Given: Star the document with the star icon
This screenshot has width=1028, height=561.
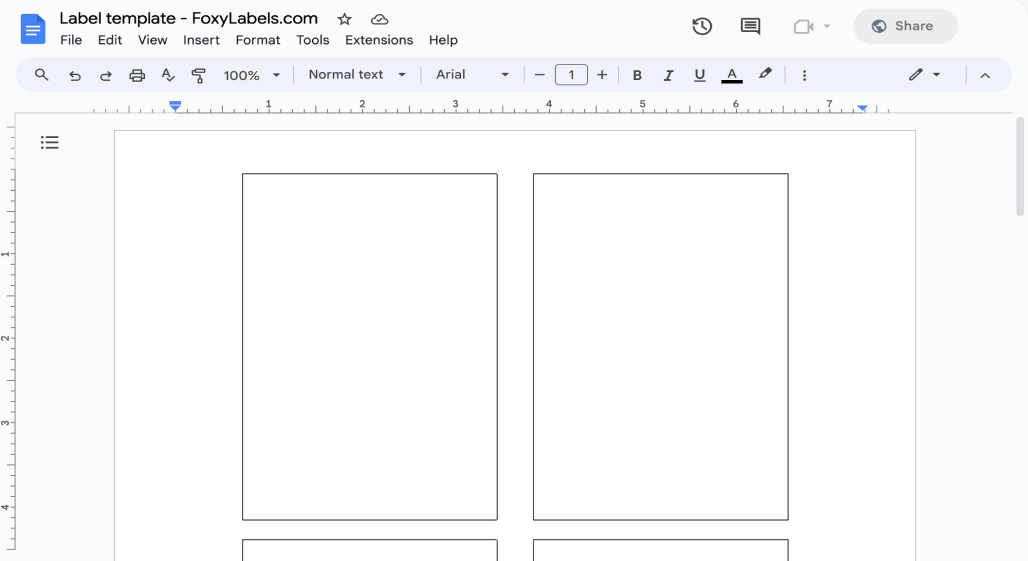Looking at the screenshot, I should point(344,20).
